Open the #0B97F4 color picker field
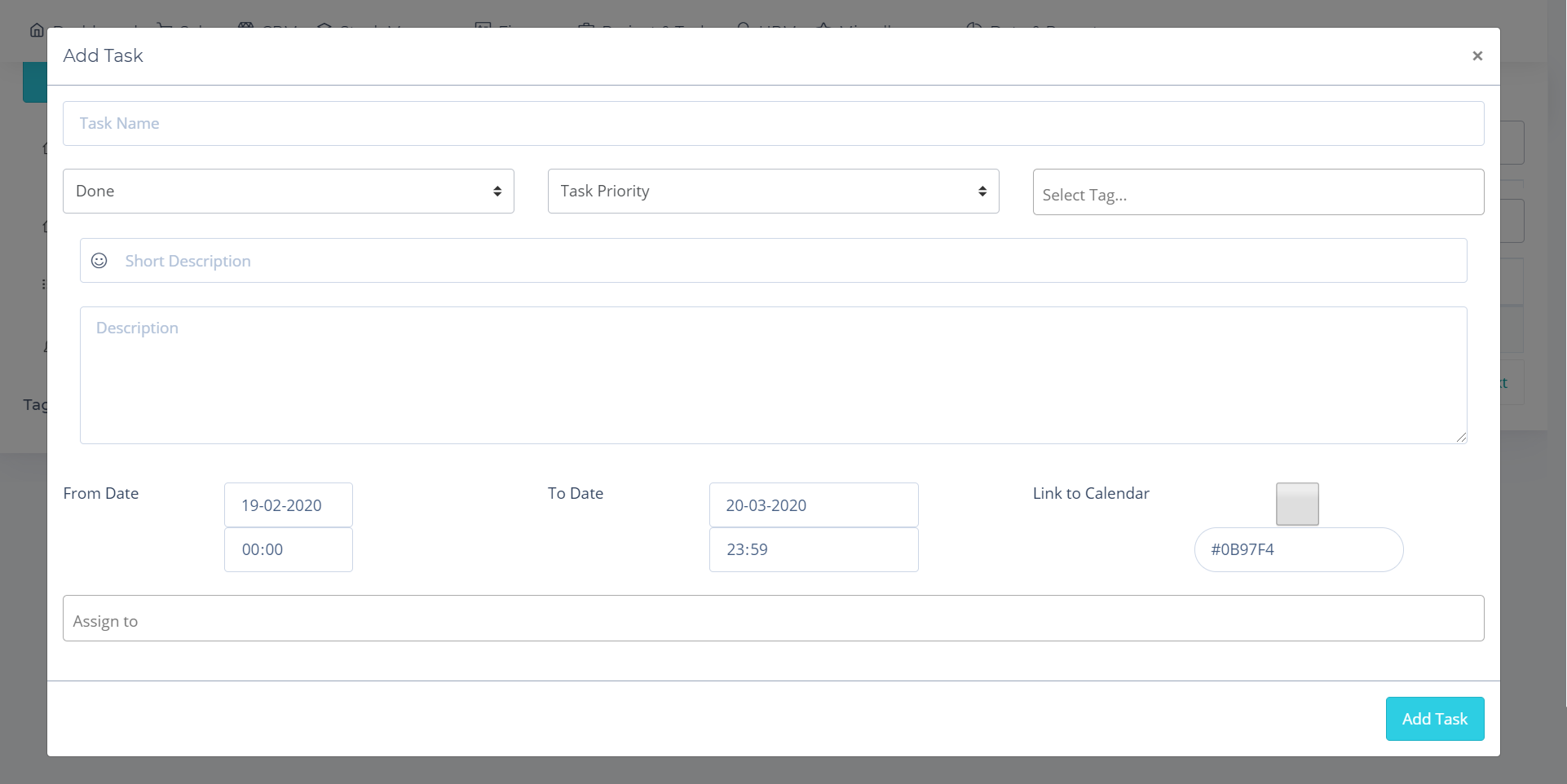This screenshot has height=784, width=1567. point(1298,550)
